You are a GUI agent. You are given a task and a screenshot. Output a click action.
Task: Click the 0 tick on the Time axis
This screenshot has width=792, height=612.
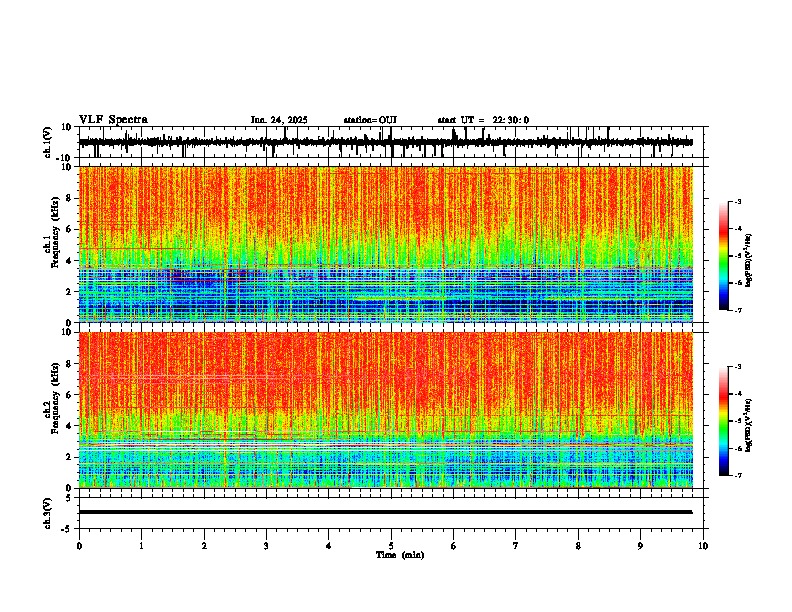tap(79, 546)
